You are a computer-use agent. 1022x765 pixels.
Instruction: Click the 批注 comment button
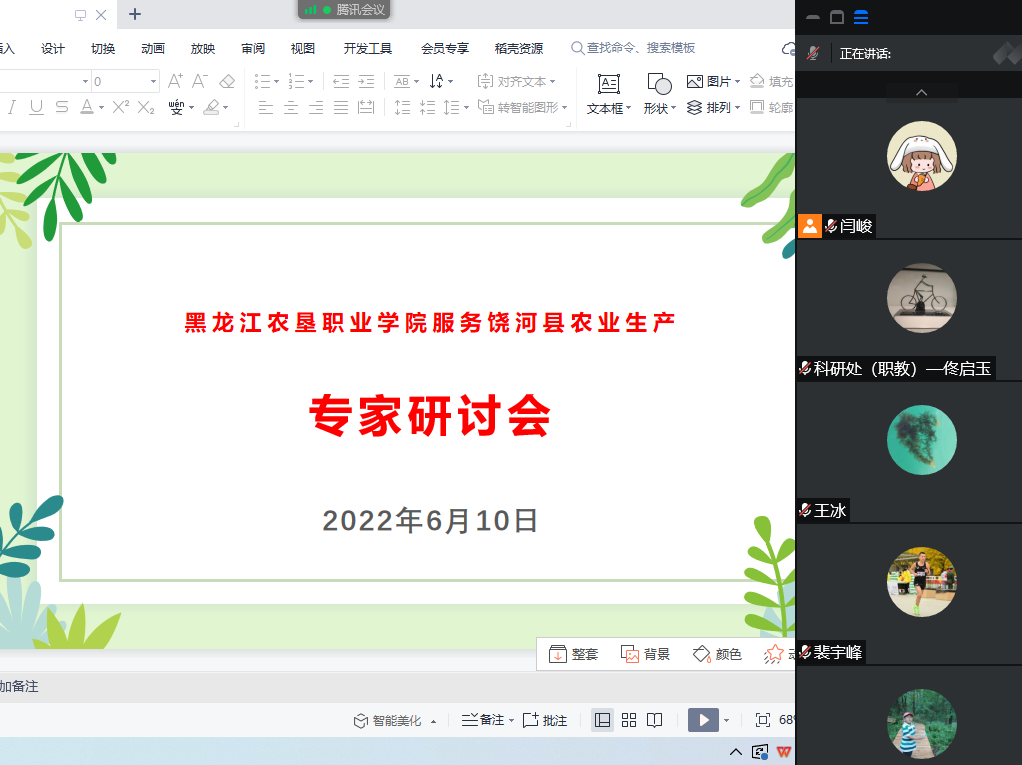545,720
